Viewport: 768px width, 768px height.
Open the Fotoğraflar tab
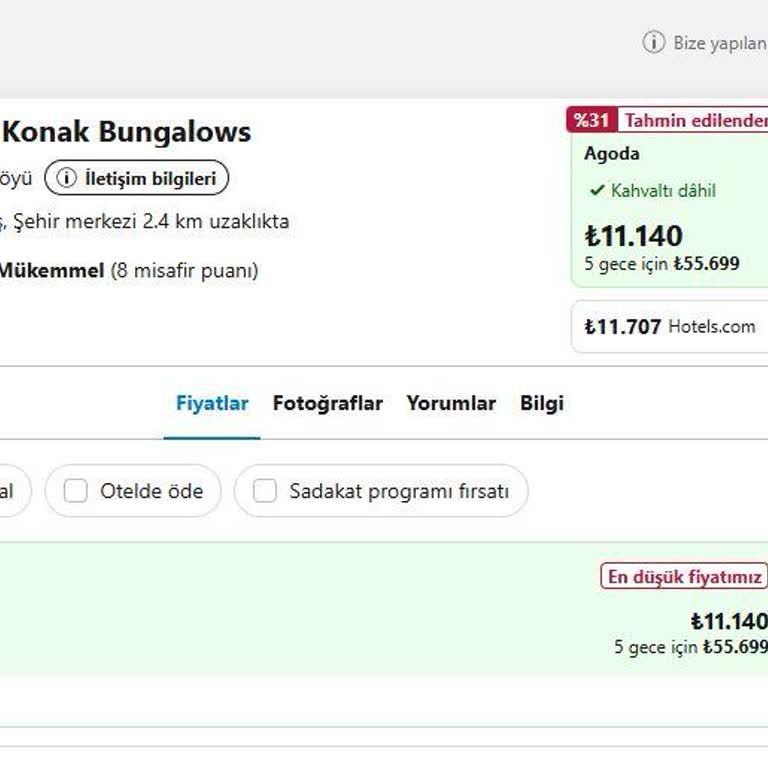(327, 403)
